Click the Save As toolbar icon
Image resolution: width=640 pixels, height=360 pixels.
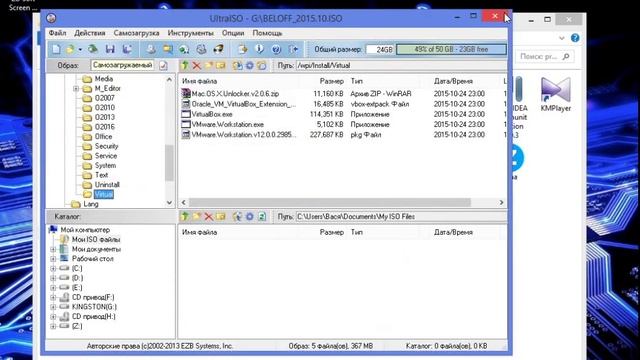(127, 49)
